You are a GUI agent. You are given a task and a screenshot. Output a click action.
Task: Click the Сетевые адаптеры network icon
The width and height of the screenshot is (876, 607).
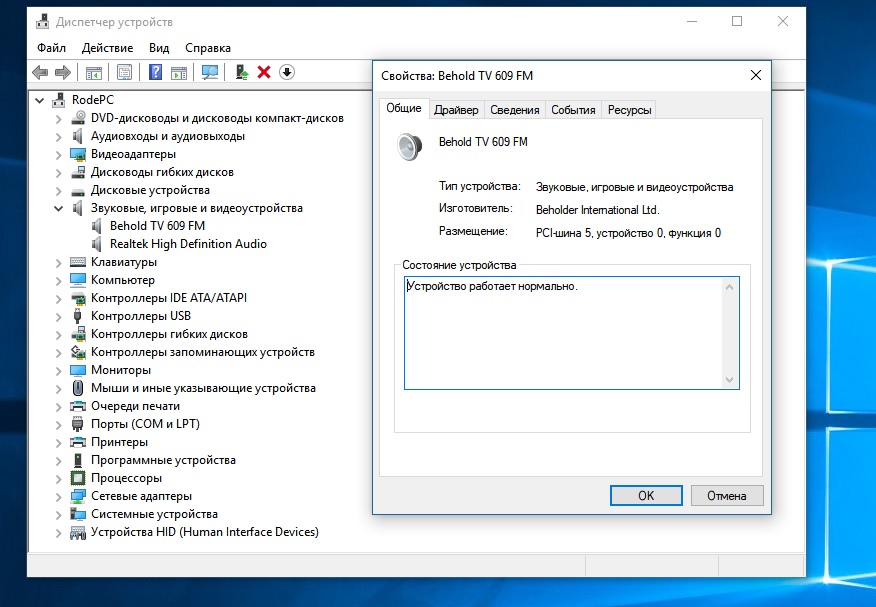coord(78,496)
